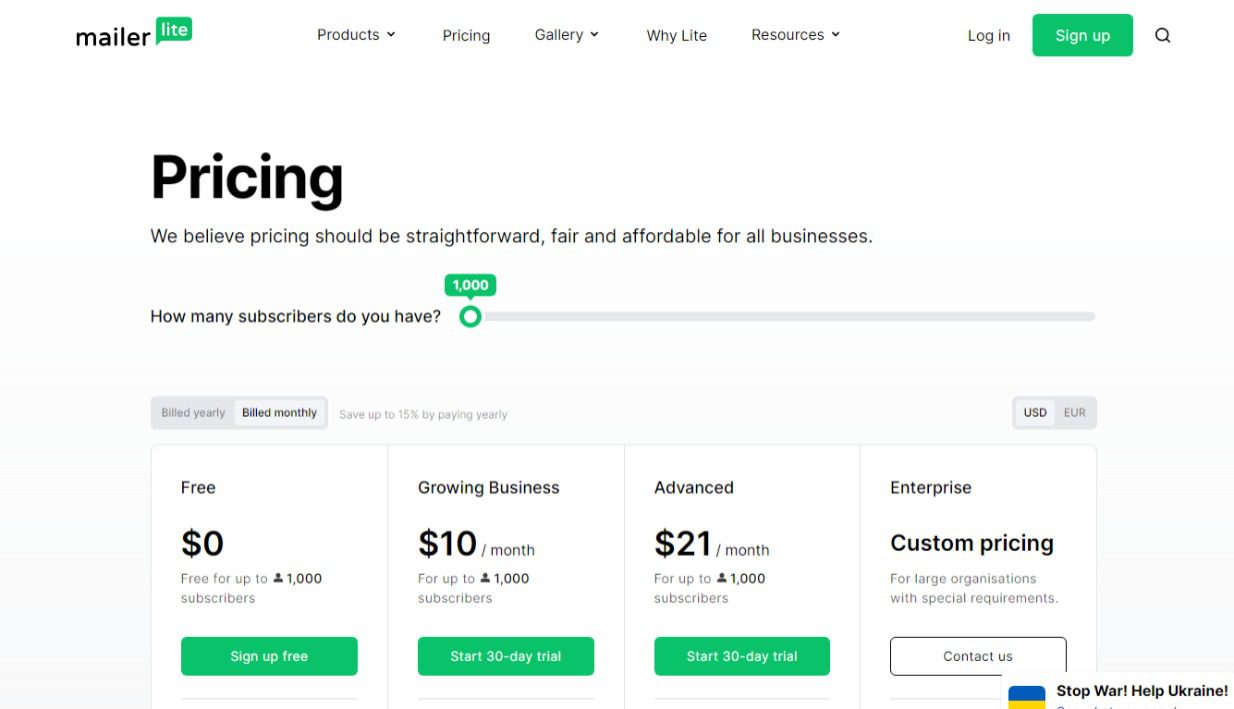
Task: Click the subscriber icon in Growing Business plan
Action: click(x=485, y=578)
